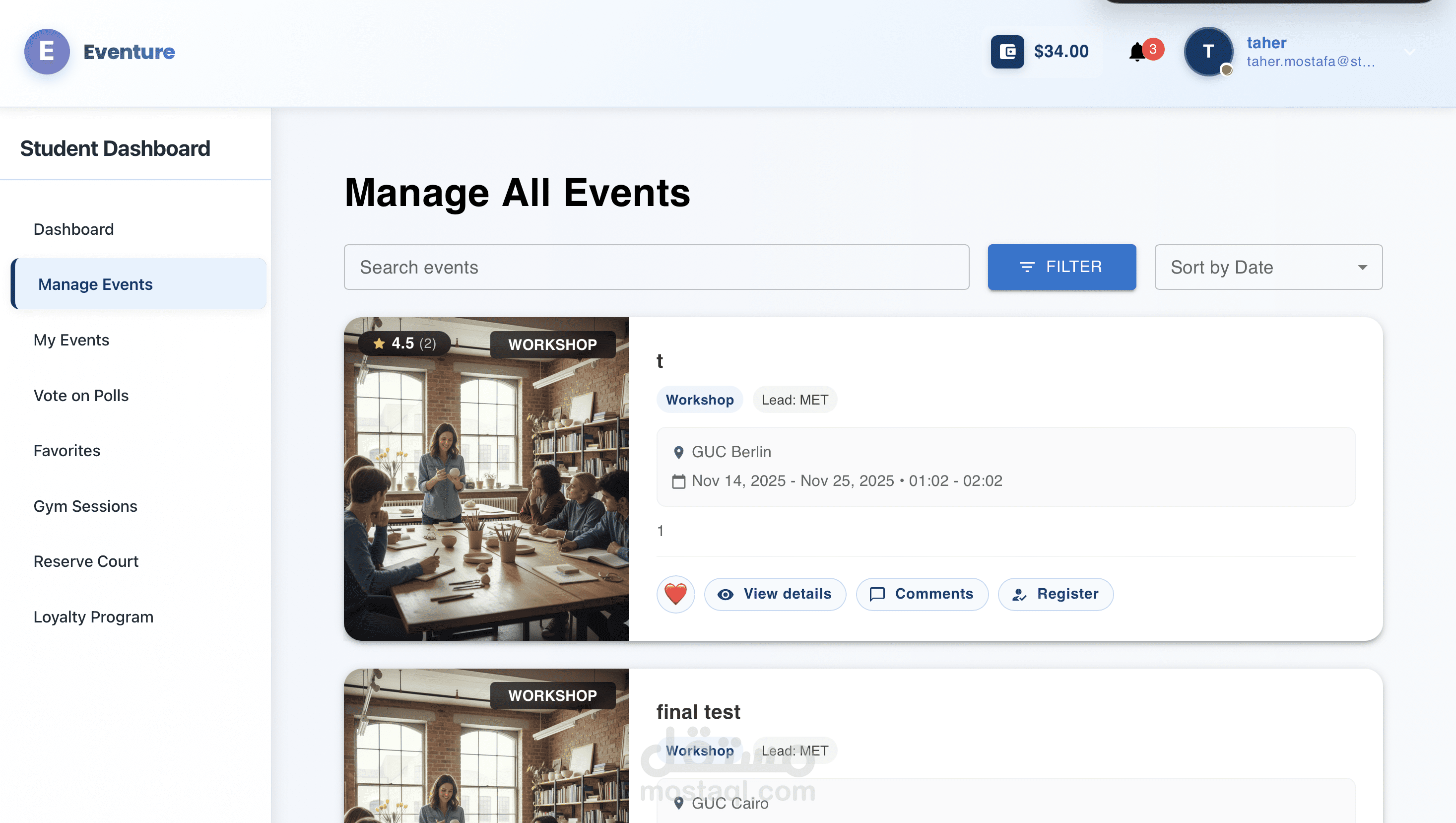Image resolution: width=1456 pixels, height=823 pixels.
Task: Open the Sort by Date dropdown
Action: point(1268,267)
